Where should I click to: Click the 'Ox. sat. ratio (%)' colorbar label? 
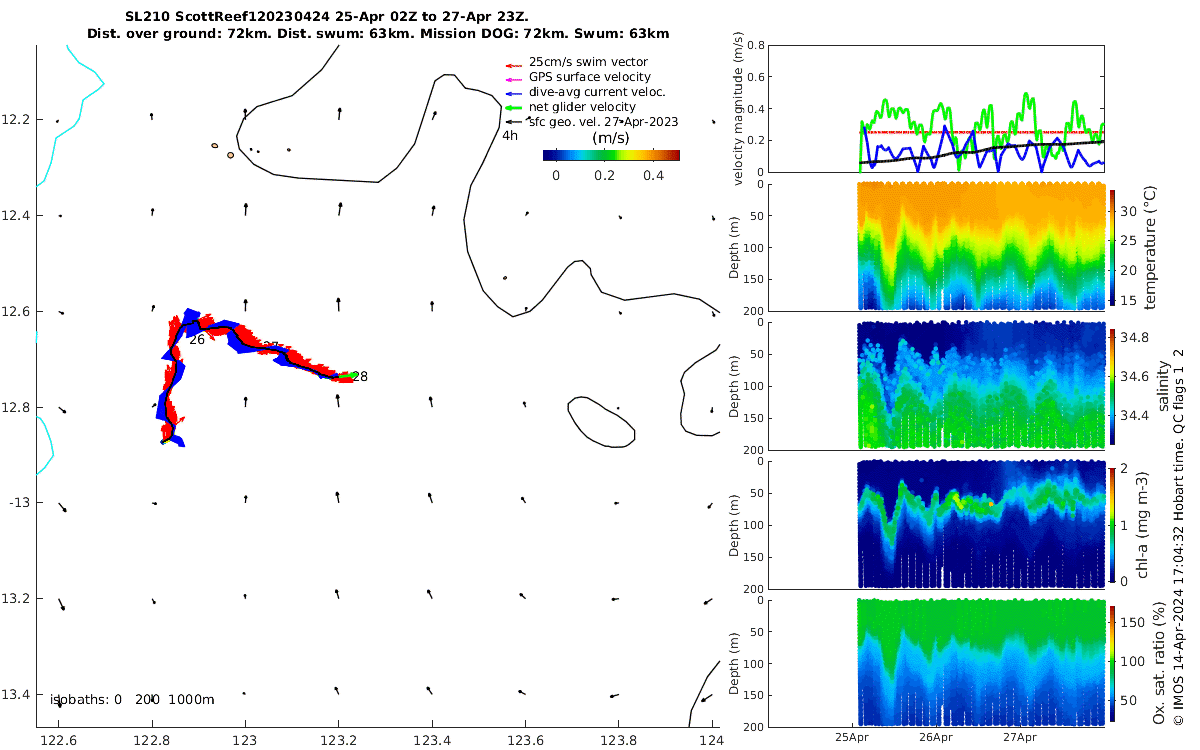(1159, 663)
